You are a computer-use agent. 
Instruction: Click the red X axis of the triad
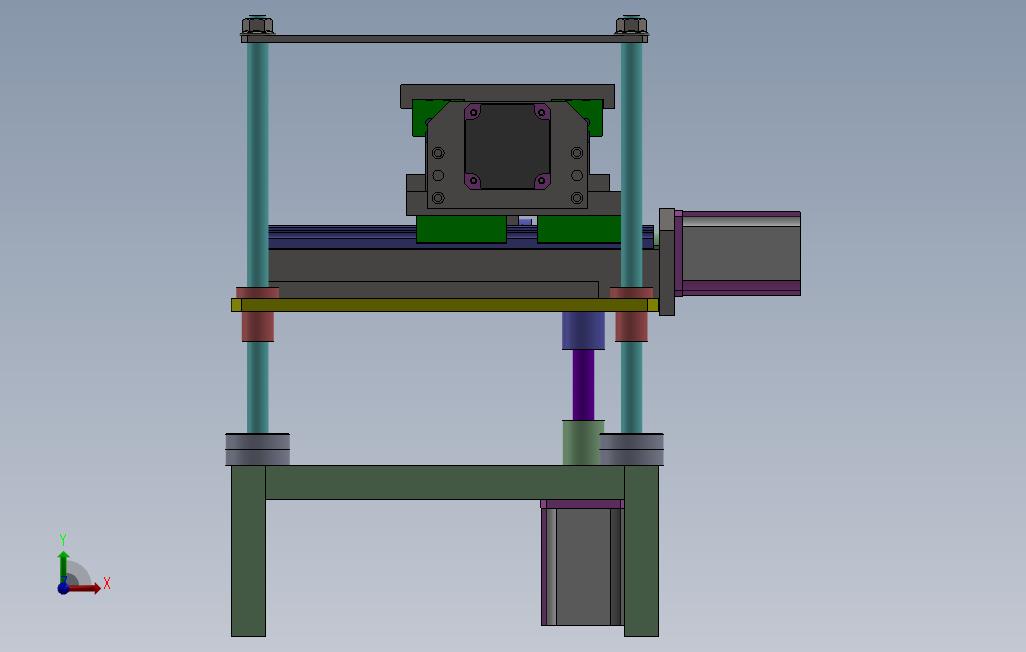[85, 589]
